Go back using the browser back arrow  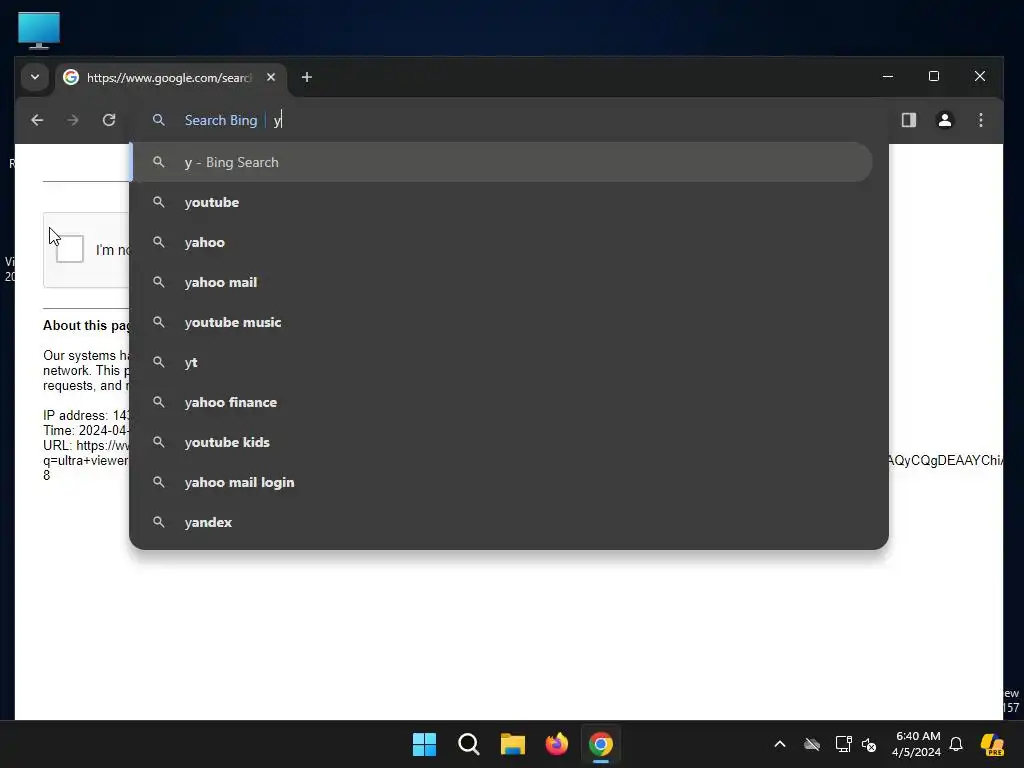click(x=37, y=120)
